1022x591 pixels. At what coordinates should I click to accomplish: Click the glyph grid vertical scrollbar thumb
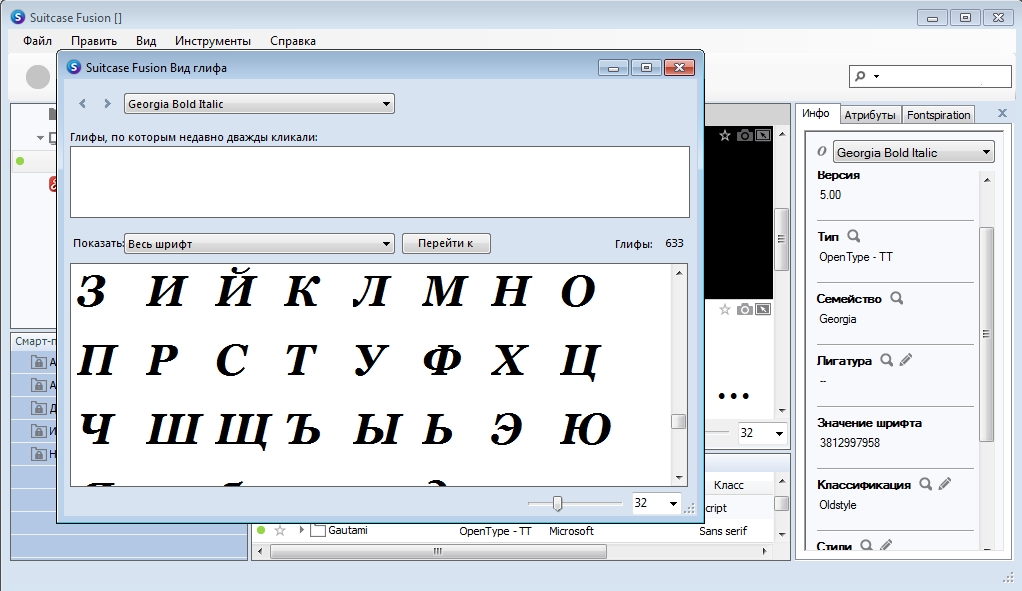click(679, 422)
